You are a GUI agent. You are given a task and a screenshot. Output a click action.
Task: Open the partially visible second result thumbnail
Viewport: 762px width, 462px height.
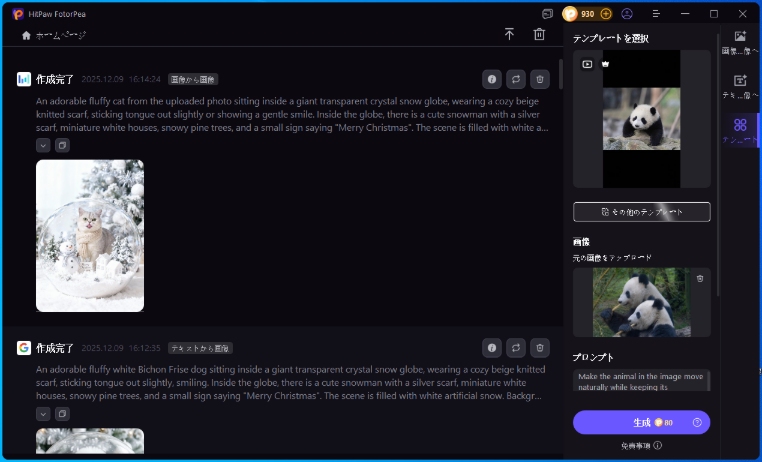click(x=90, y=441)
